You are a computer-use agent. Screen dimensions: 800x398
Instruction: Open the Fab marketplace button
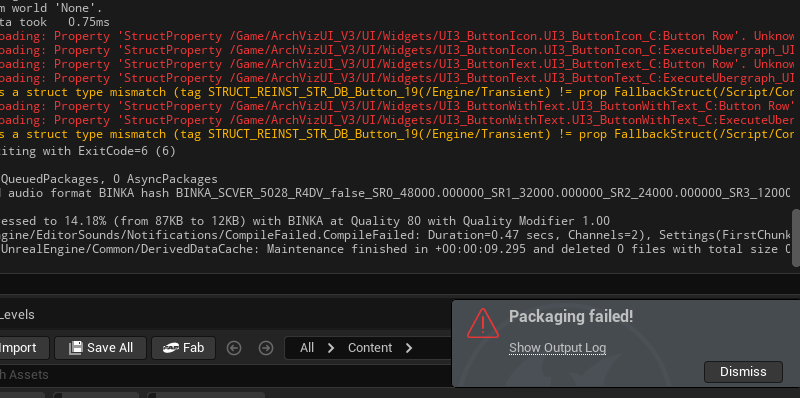click(x=184, y=348)
